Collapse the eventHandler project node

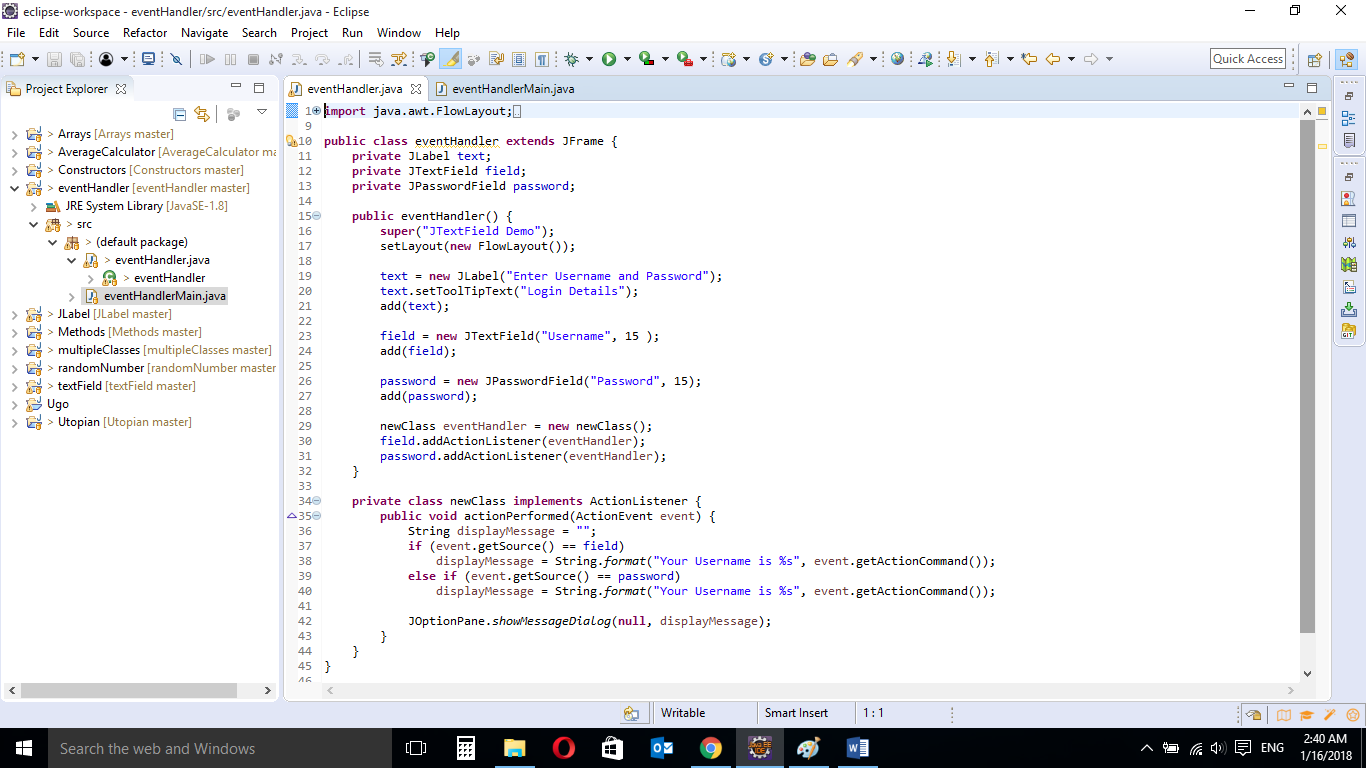14,188
